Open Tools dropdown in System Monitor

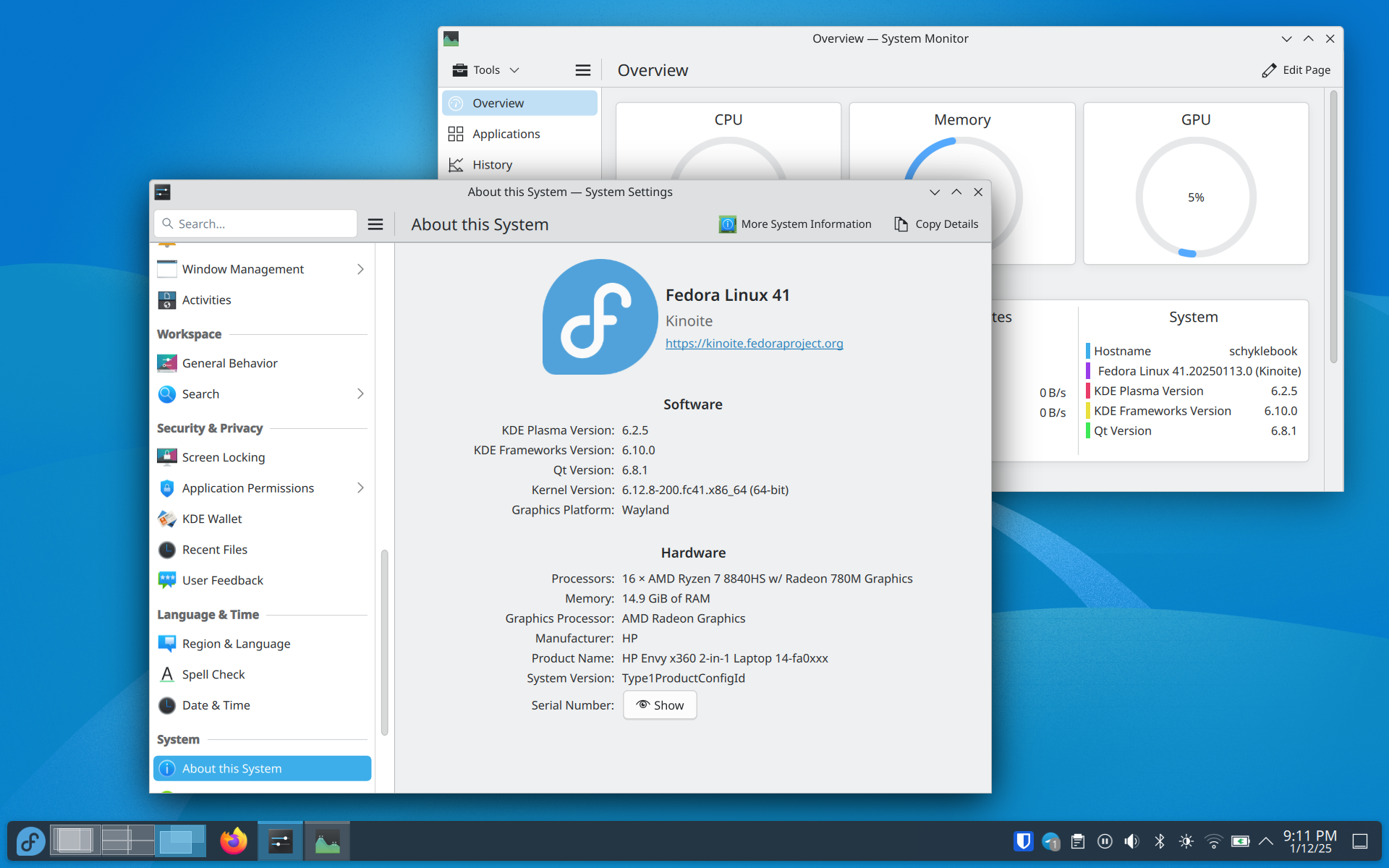486,70
